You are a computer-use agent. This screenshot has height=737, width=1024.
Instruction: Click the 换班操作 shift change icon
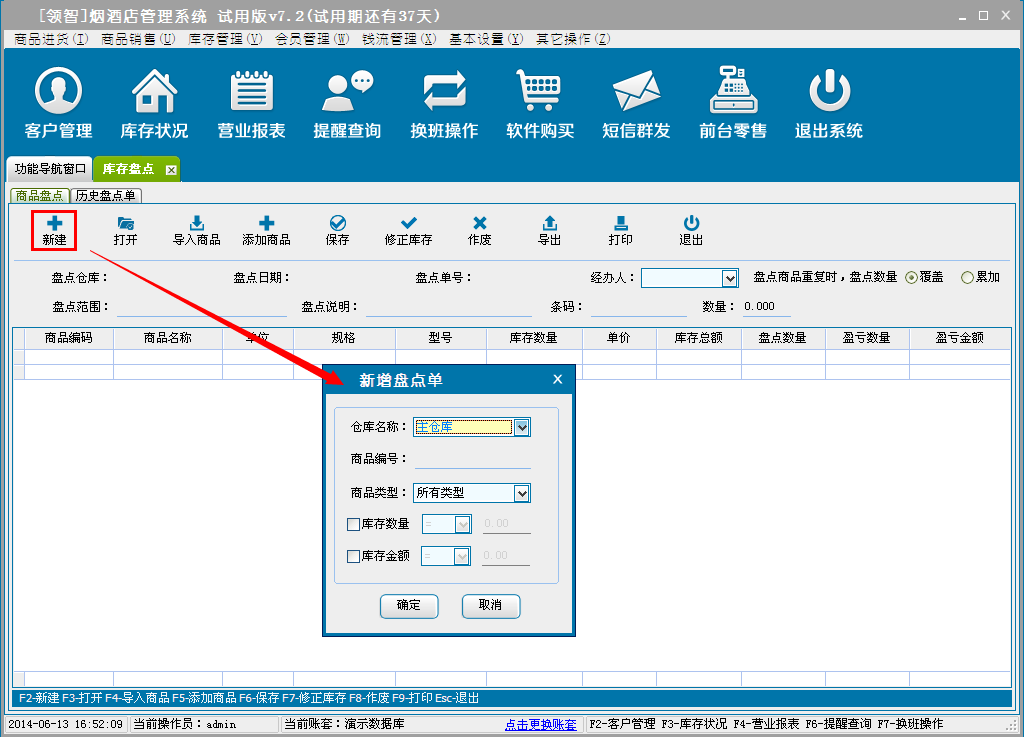[444, 93]
